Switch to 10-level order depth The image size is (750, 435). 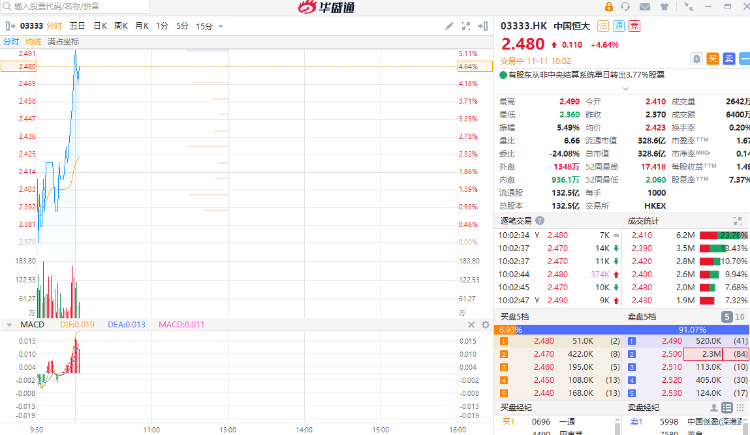[739, 317]
